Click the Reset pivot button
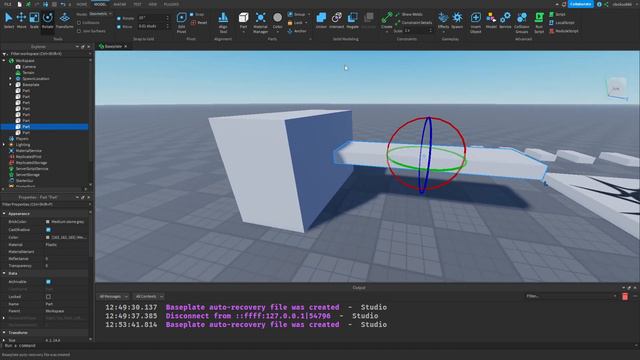This screenshot has height=360, width=640. (199, 23)
